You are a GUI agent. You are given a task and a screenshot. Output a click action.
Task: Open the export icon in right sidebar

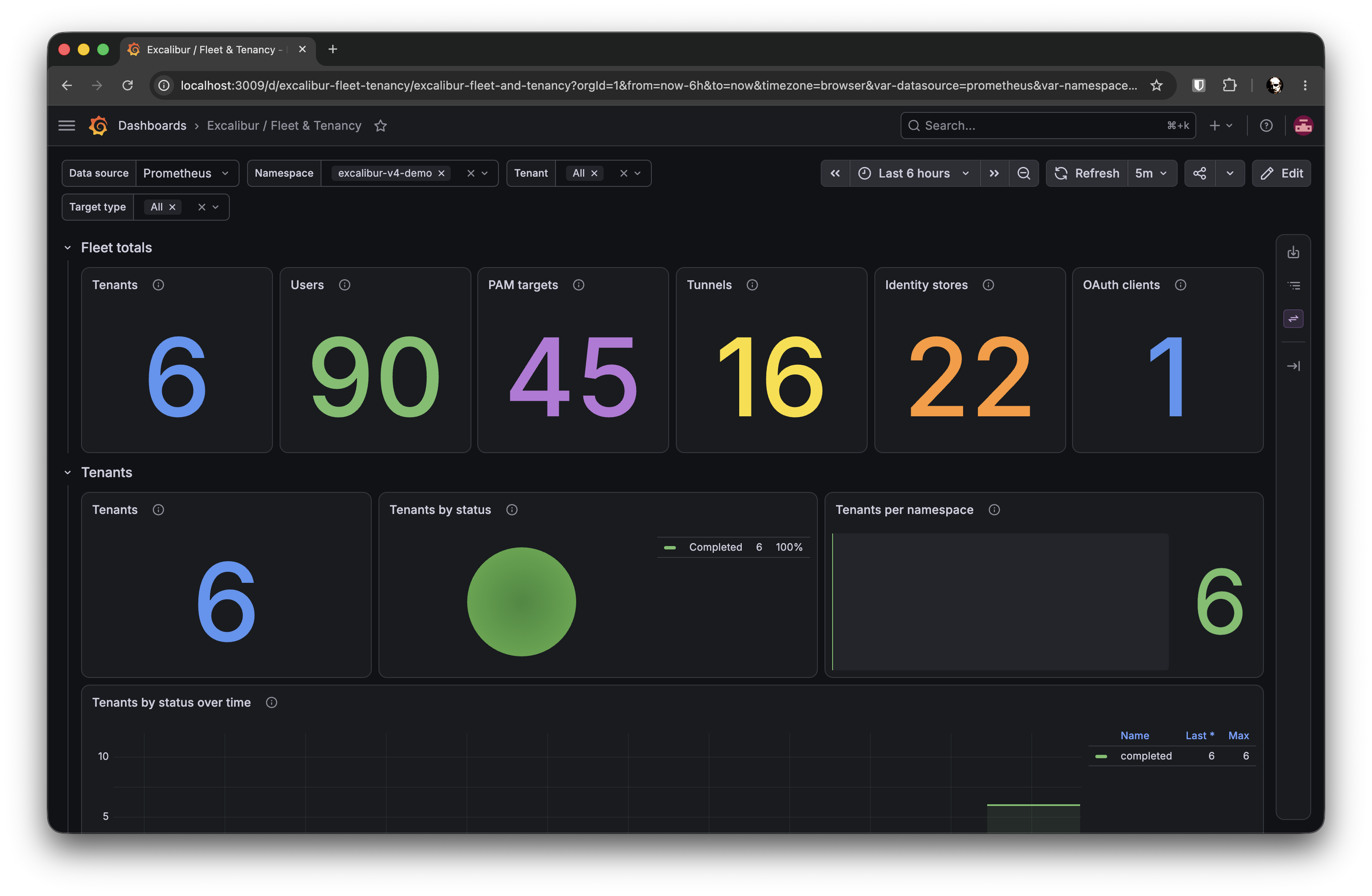[1293, 252]
